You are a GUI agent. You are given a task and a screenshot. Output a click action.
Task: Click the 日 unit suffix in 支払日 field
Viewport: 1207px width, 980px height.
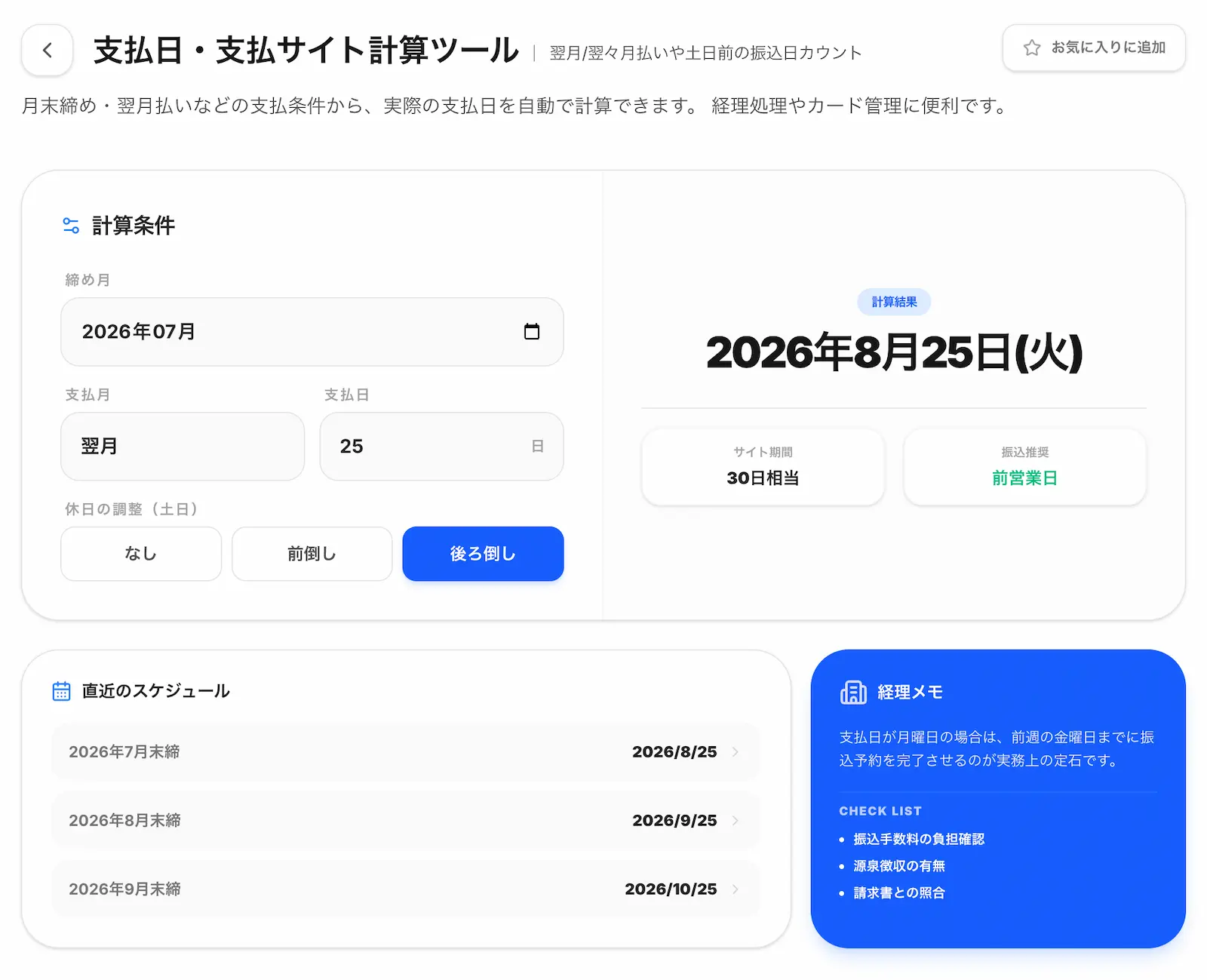point(537,447)
